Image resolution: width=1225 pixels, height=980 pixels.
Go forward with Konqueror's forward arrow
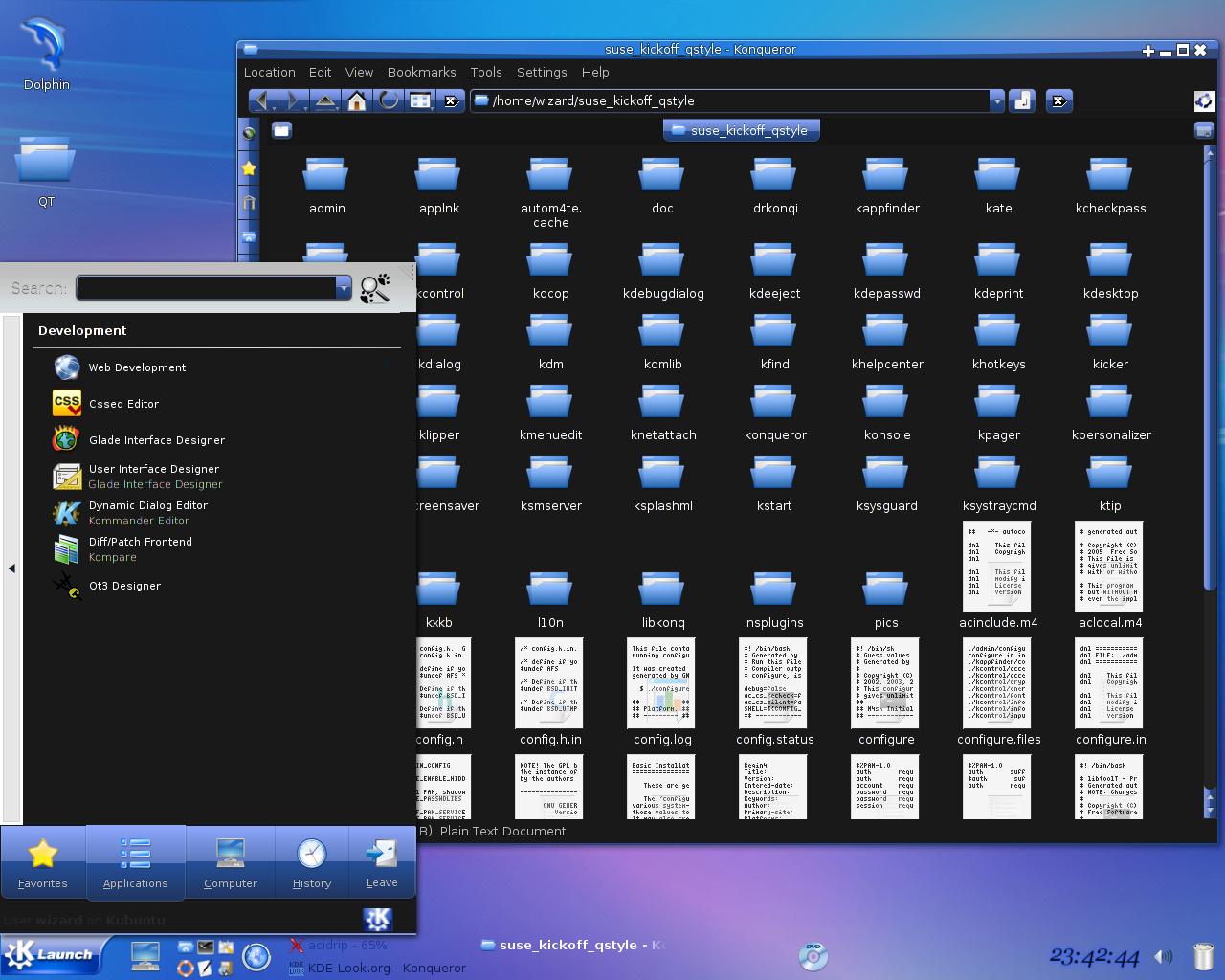point(294,100)
